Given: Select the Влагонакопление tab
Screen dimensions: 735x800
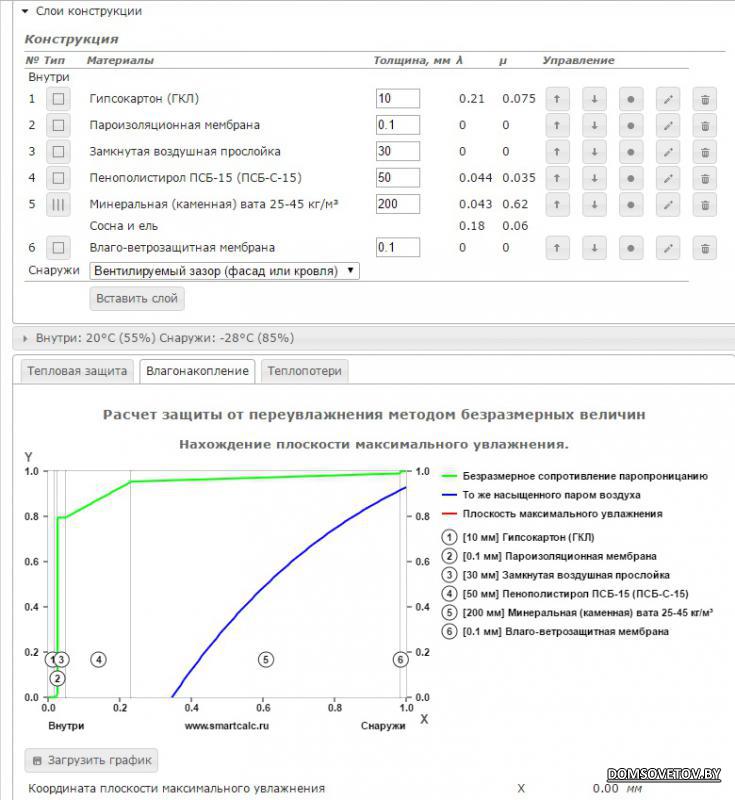Looking at the screenshot, I should click(197, 371).
